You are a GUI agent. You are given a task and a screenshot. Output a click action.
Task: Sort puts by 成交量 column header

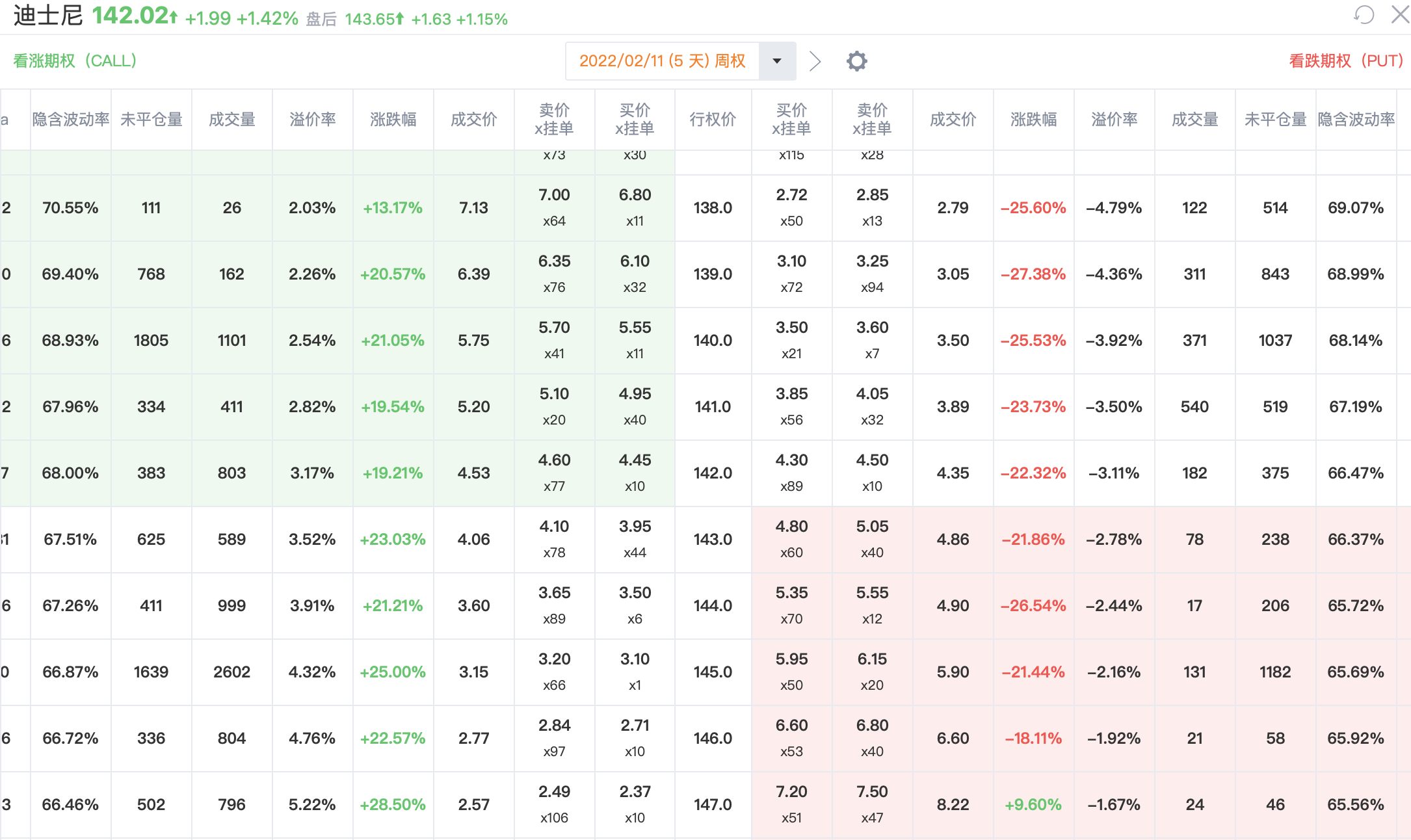click(x=1194, y=120)
